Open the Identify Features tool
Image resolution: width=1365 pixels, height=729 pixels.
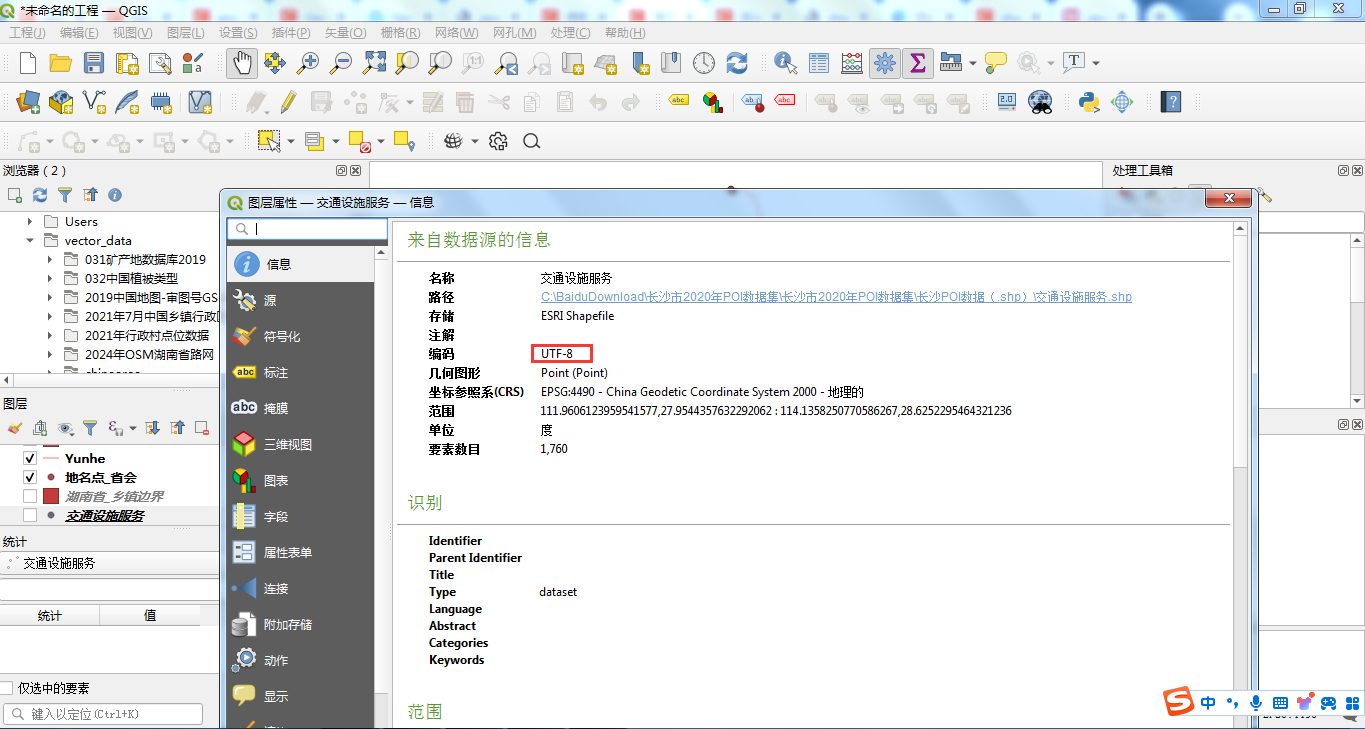point(786,63)
